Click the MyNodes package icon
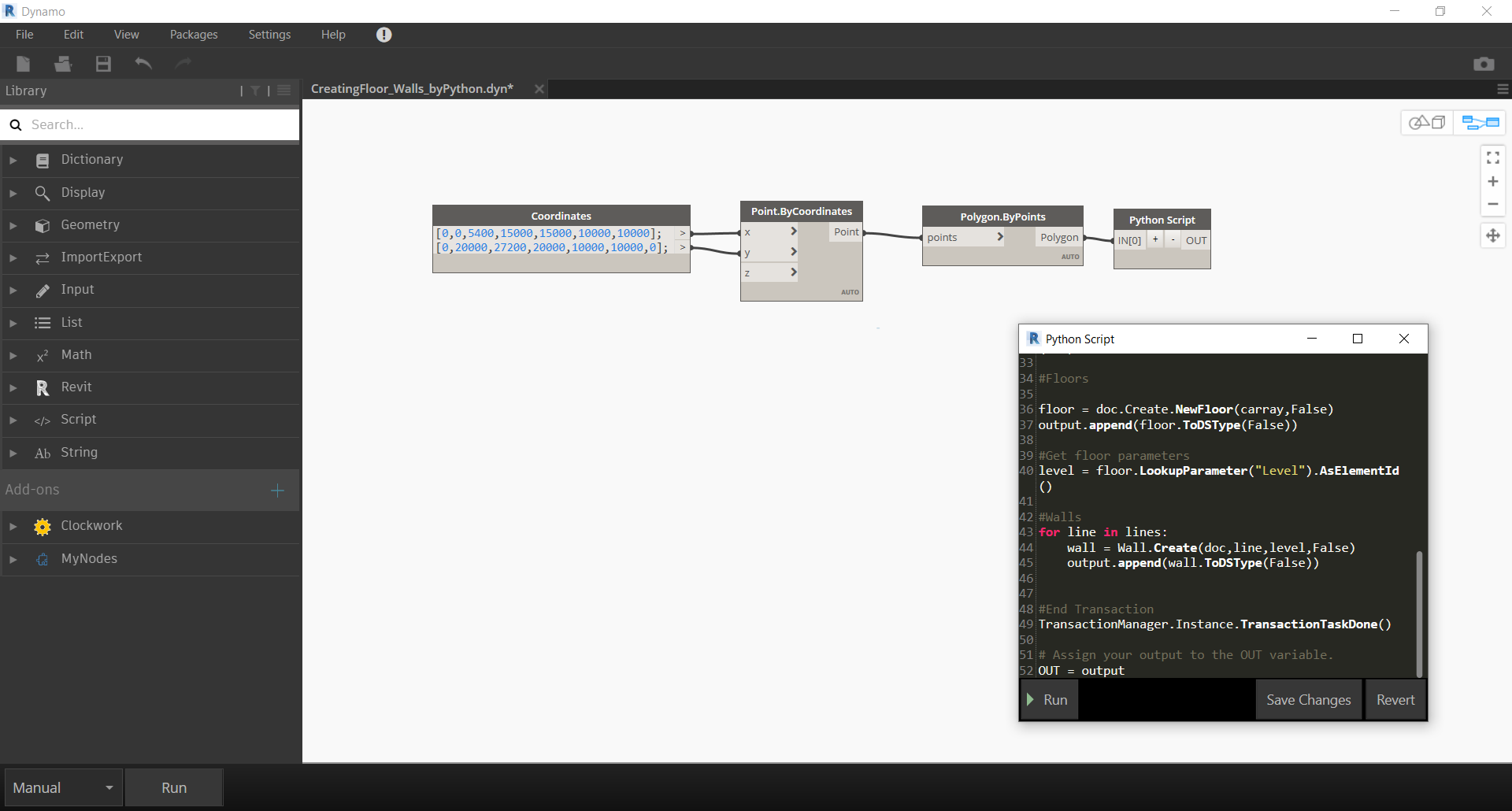1512x811 pixels. click(43, 559)
